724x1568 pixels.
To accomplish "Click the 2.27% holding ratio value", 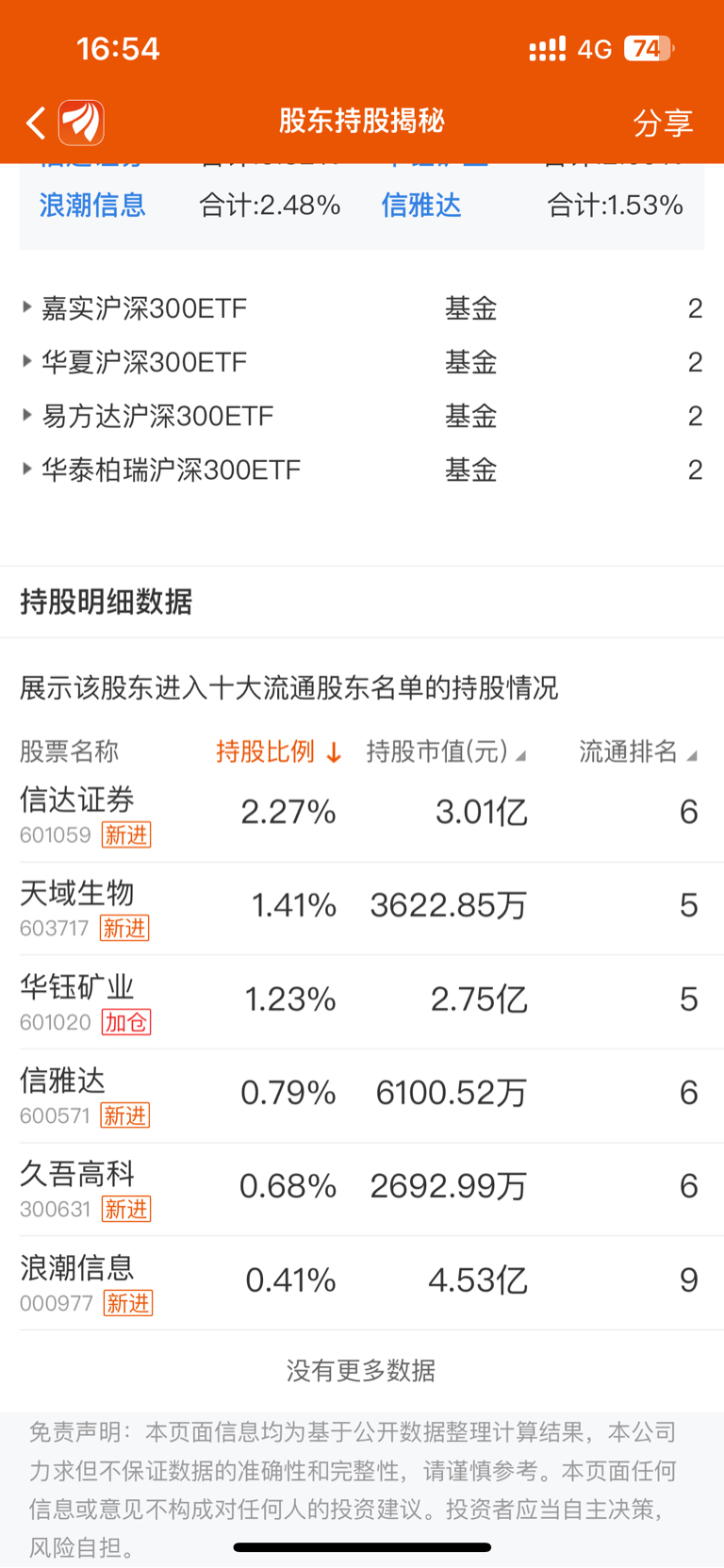I will click(288, 812).
